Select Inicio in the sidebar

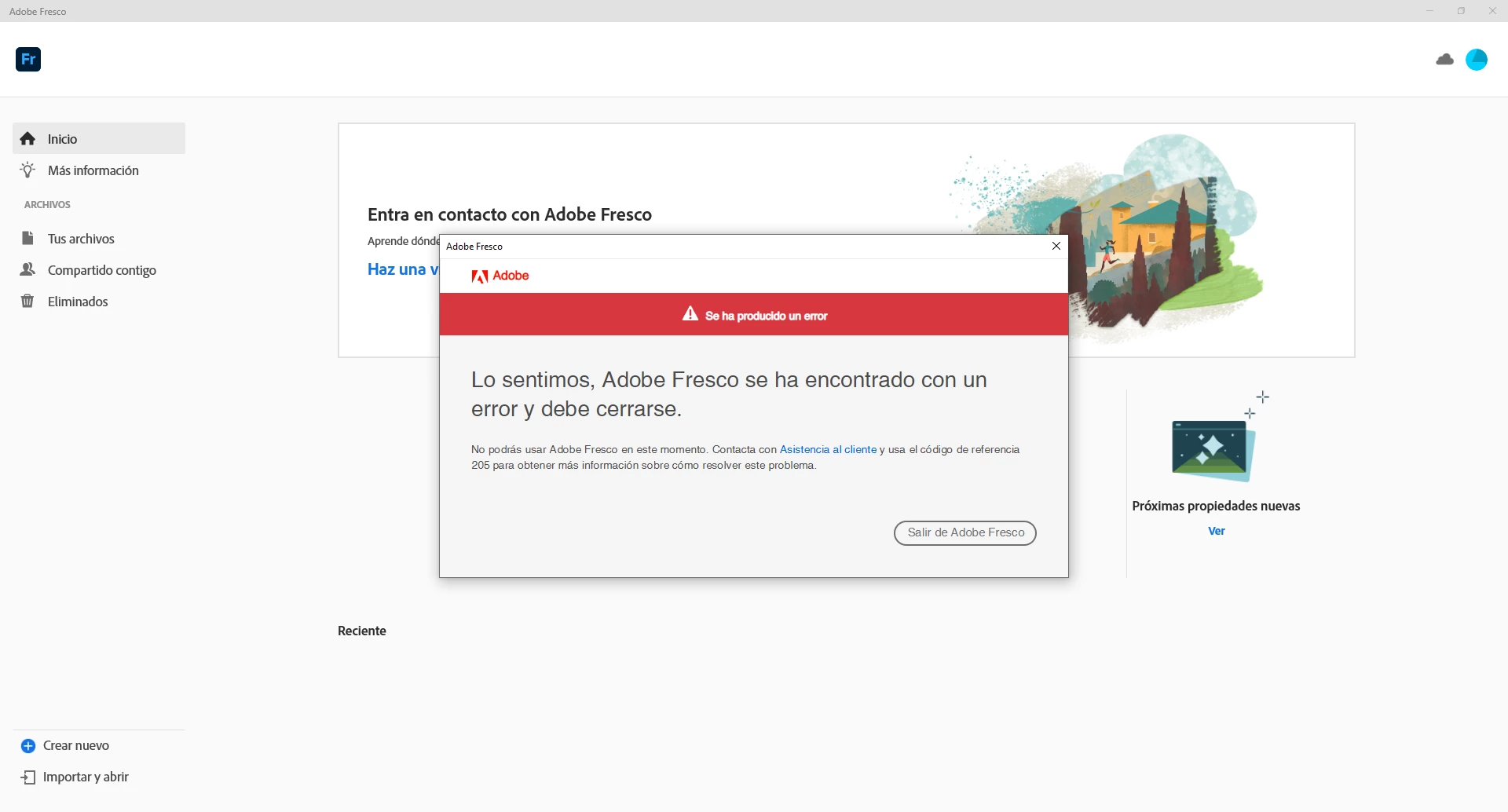(99, 138)
